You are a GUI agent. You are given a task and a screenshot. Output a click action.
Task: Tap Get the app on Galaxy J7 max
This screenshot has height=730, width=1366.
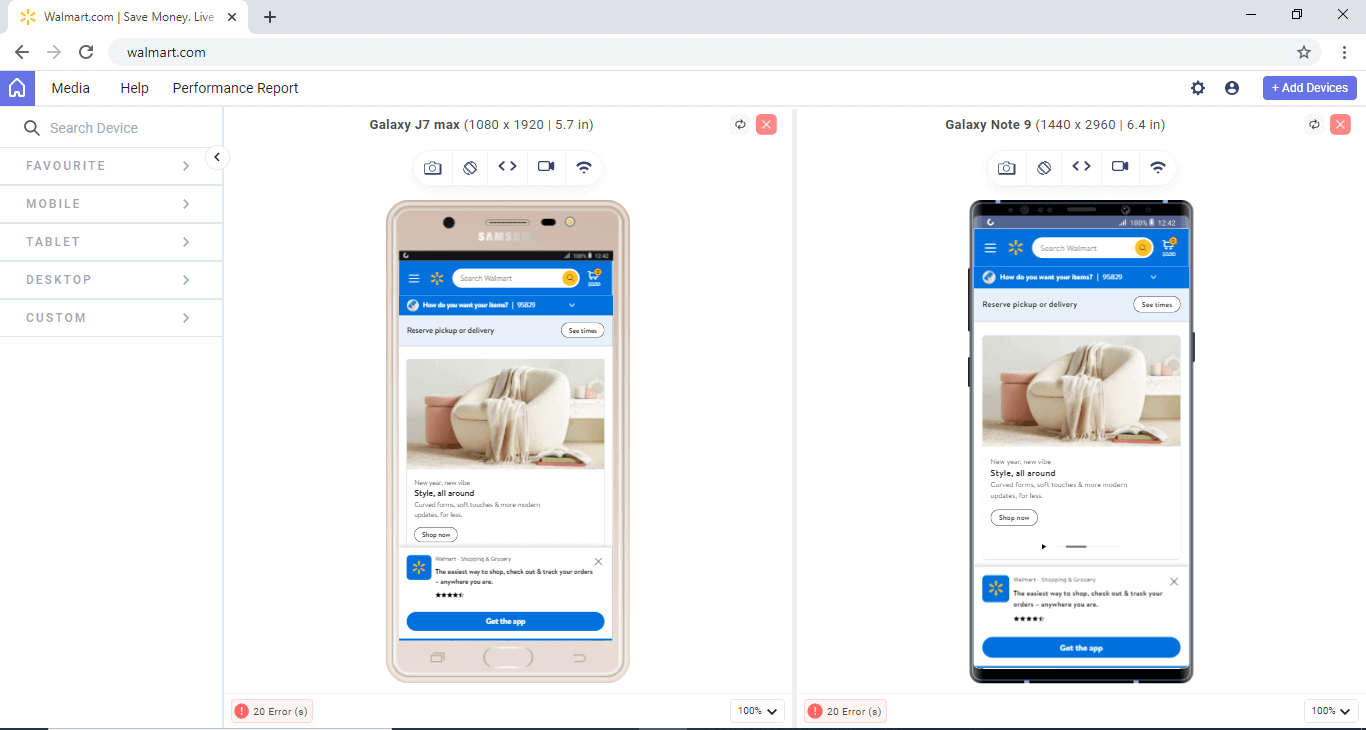[506, 621]
